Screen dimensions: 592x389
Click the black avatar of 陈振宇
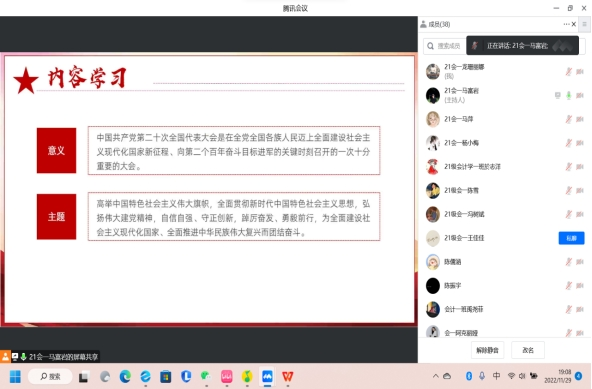coord(433,286)
